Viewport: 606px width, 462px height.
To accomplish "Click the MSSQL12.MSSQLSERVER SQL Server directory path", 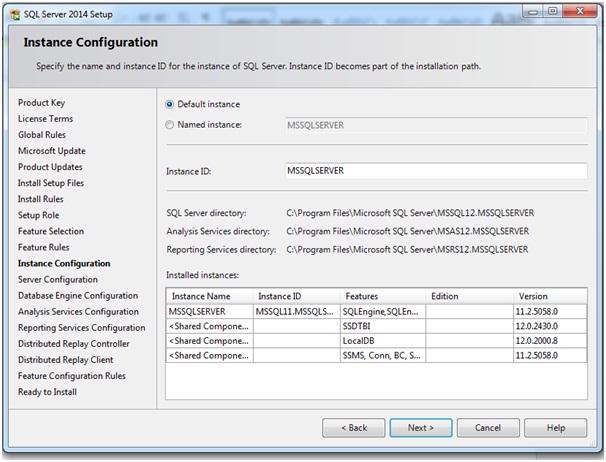I will [x=410, y=213].
